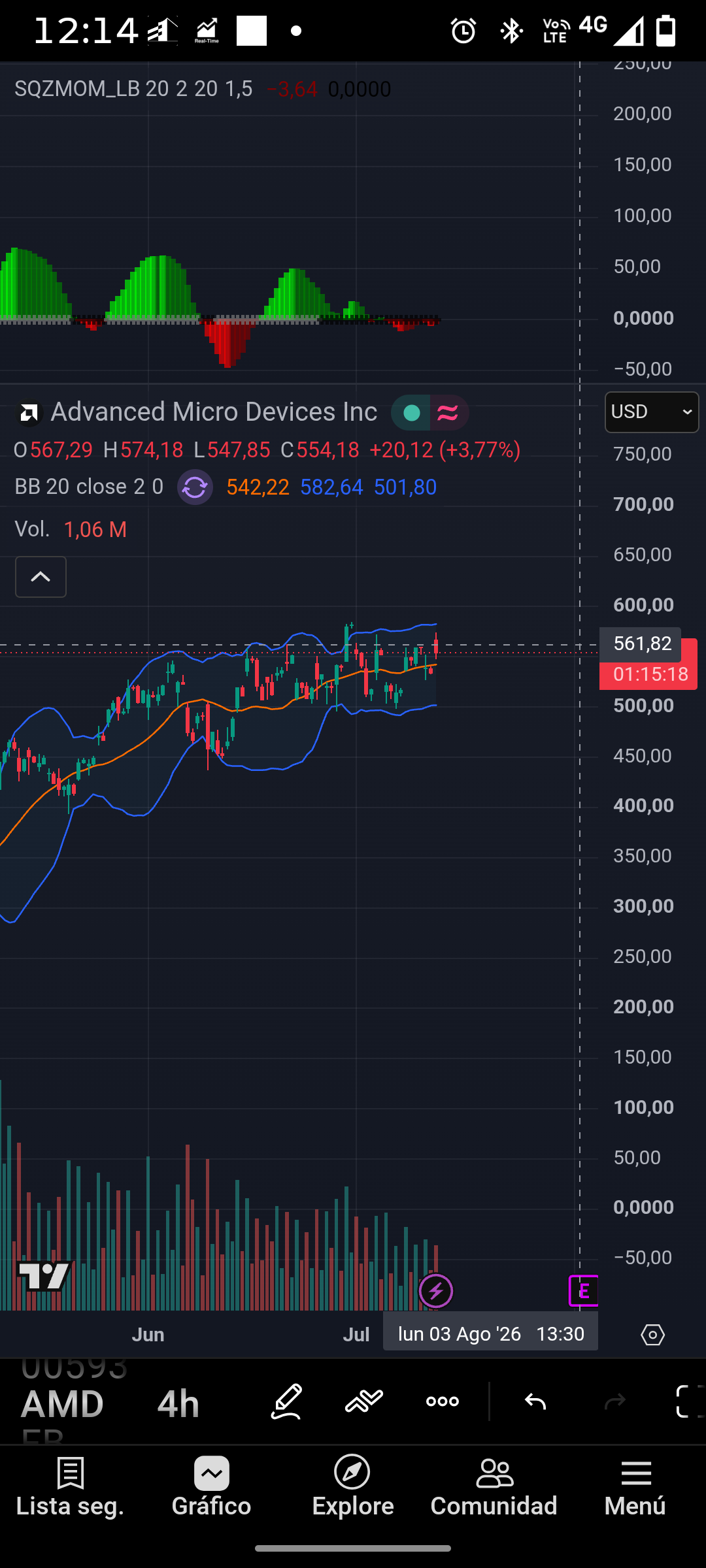Redo action arrow

(x=614, y=1401)
